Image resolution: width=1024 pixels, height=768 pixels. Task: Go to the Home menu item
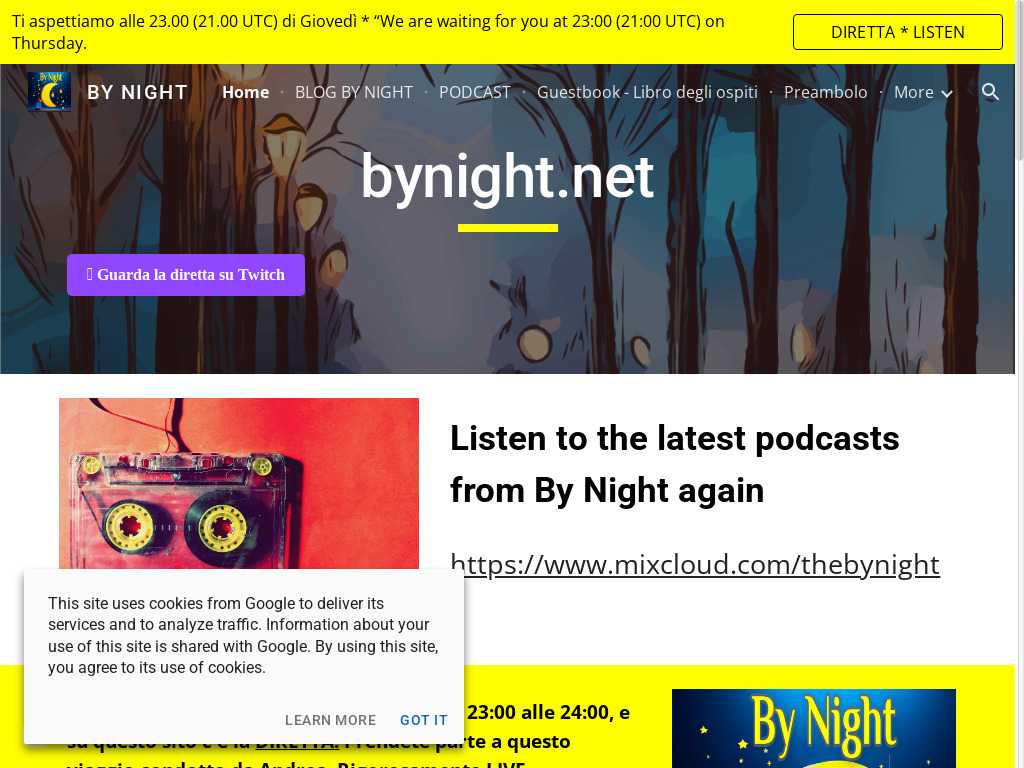tap(246, 93)
